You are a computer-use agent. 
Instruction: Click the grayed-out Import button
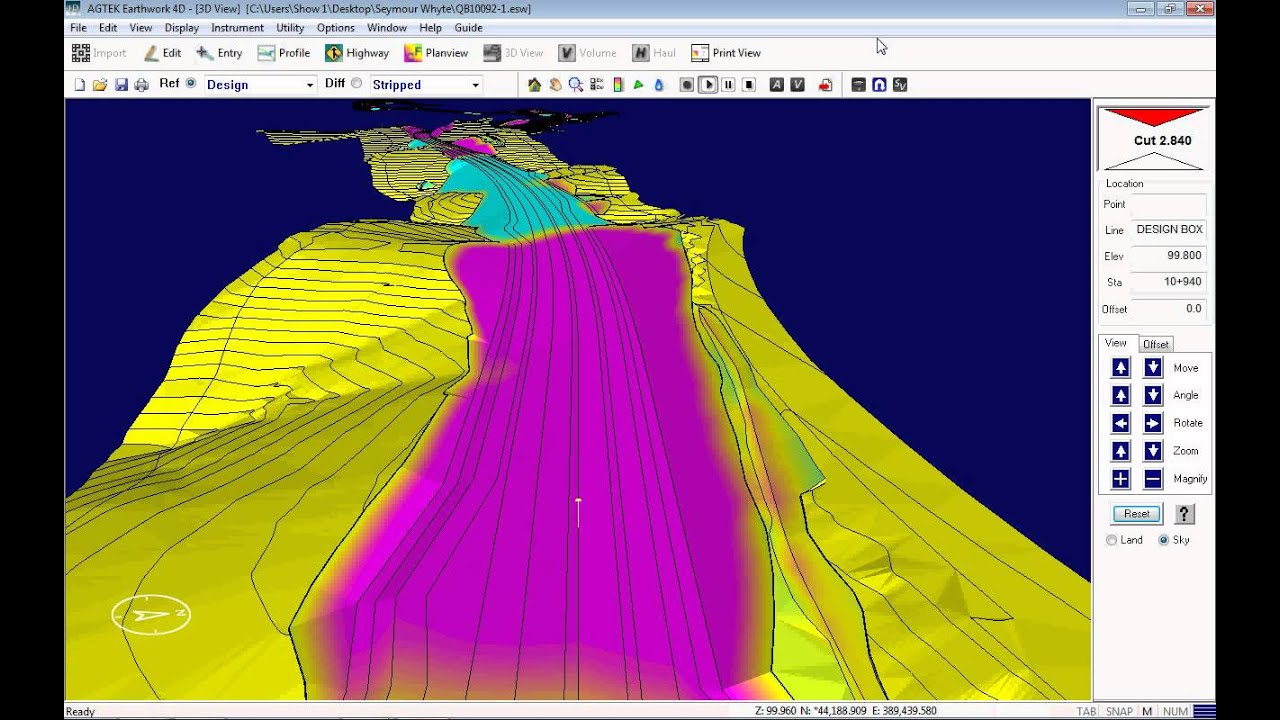99,53
